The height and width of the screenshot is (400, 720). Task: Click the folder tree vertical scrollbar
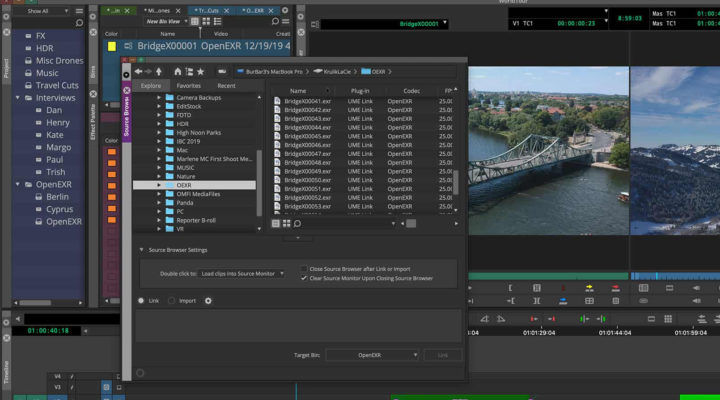click(259, 183)
